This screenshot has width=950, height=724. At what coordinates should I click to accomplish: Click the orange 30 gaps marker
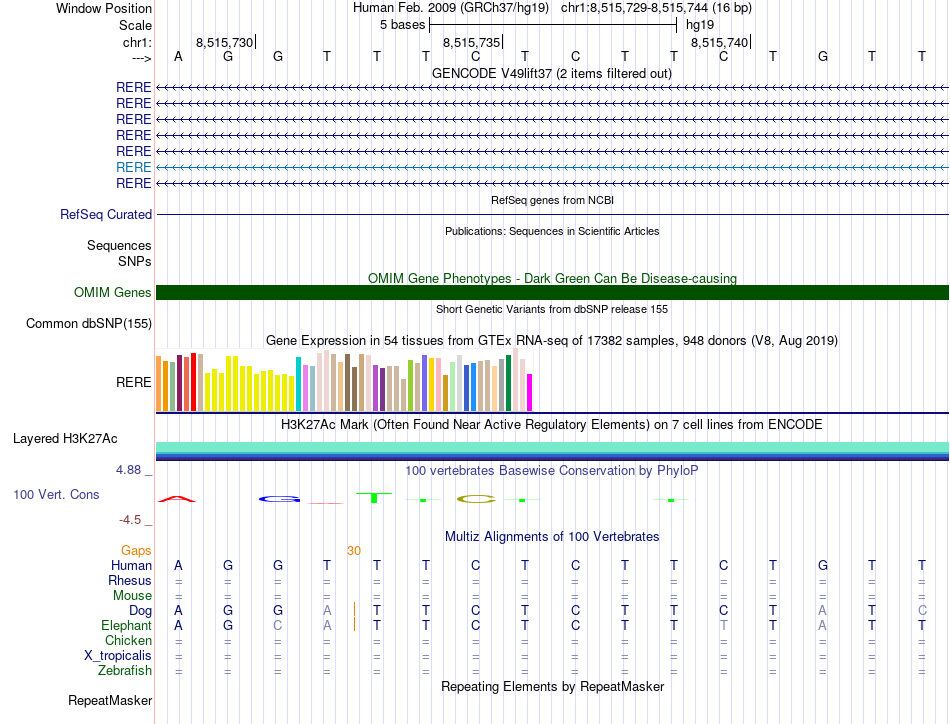click(354, 551)
